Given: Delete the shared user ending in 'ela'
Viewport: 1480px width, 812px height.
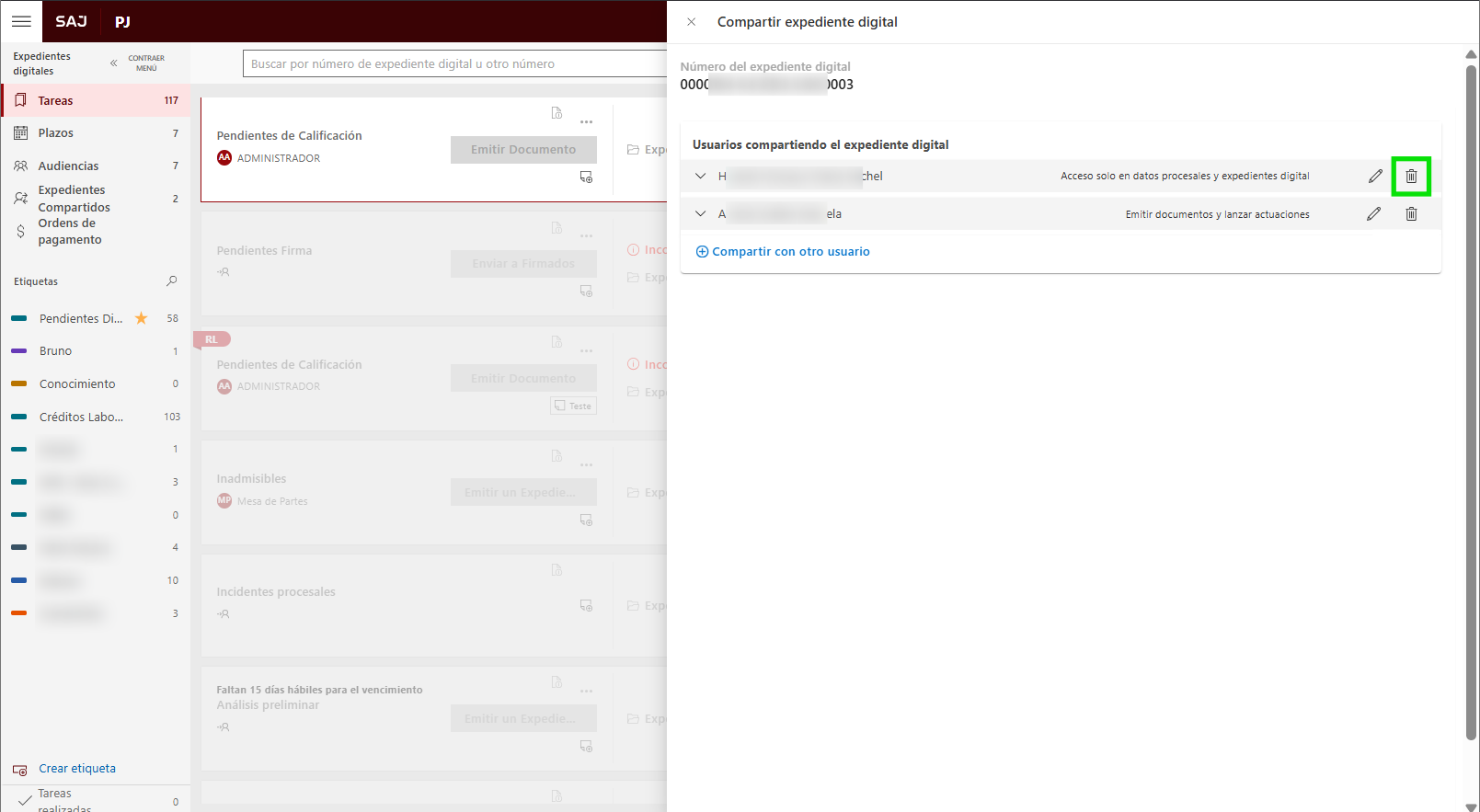Looking at the screenshot, I should coord(1410,214).
